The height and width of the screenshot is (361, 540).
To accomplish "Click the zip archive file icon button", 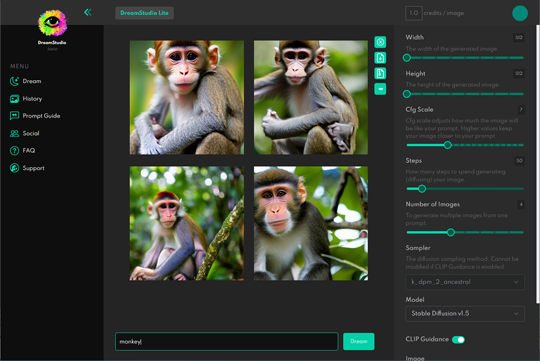I will click(x=380, y=73).
